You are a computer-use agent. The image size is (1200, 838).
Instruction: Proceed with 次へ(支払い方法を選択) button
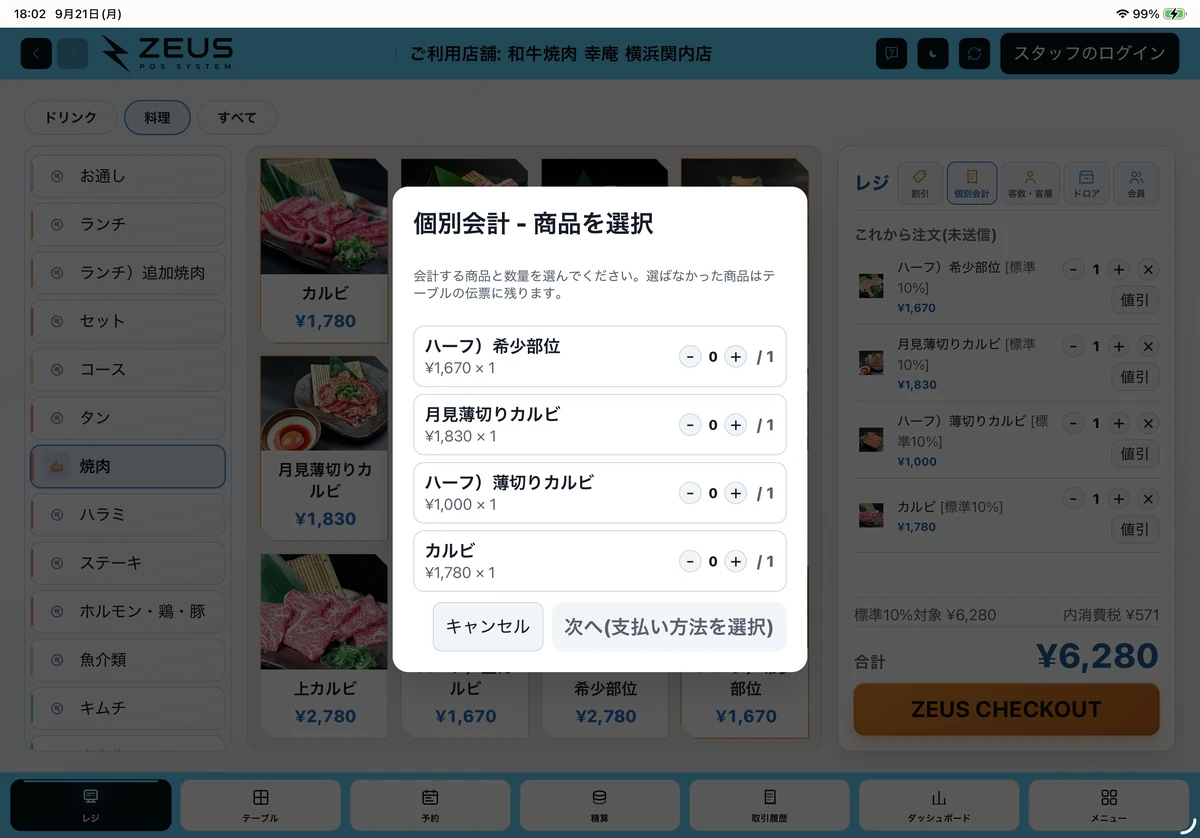[669, 627]
